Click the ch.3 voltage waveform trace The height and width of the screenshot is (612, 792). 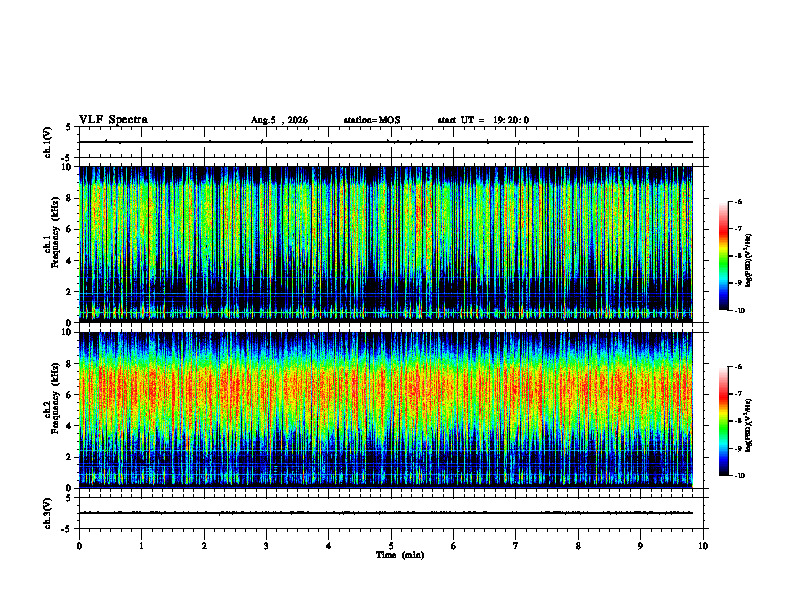point(386,513)
